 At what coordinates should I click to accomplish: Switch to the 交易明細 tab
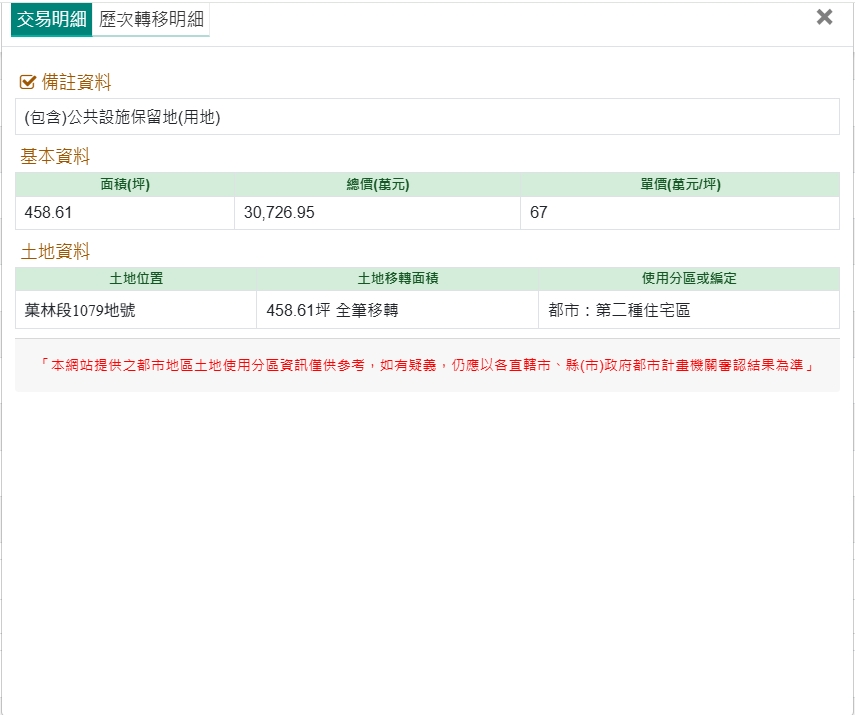pos(51,20)
